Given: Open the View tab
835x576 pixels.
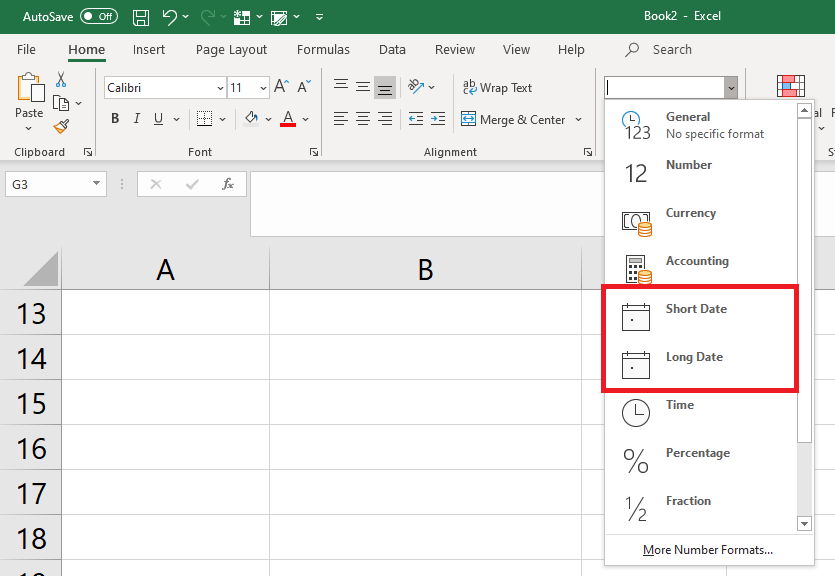Looking at the screenshot, I should click(516, 50).
